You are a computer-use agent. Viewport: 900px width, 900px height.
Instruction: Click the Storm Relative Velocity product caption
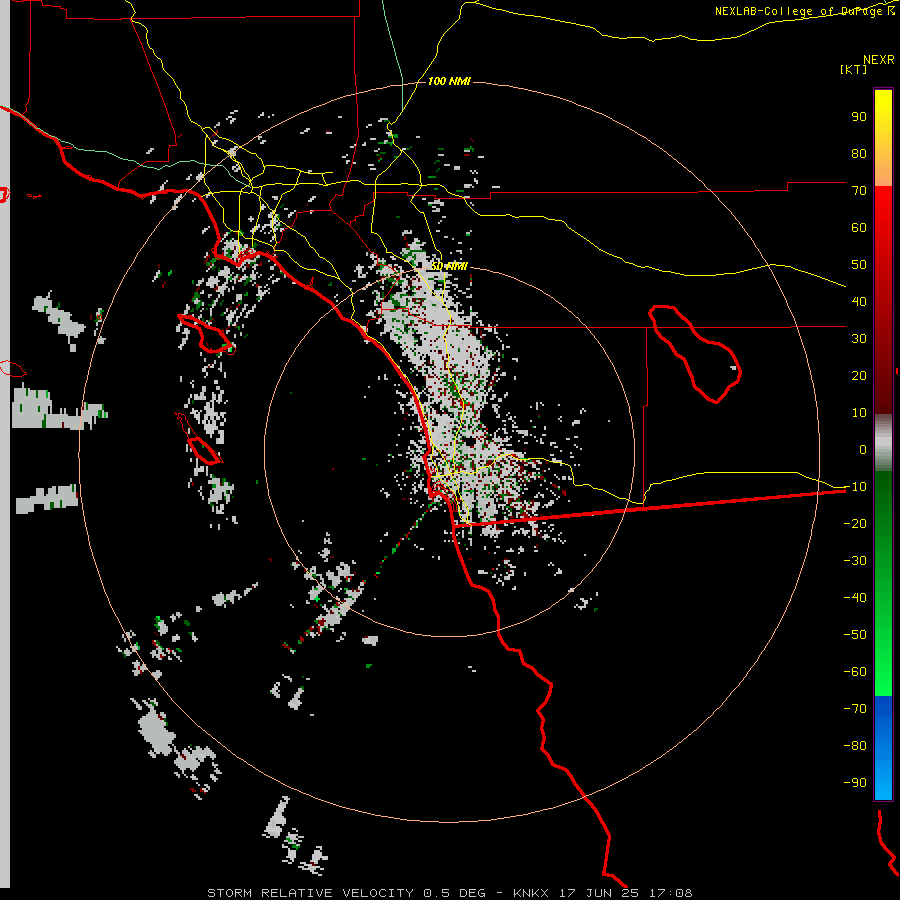[x=449, y=893]
